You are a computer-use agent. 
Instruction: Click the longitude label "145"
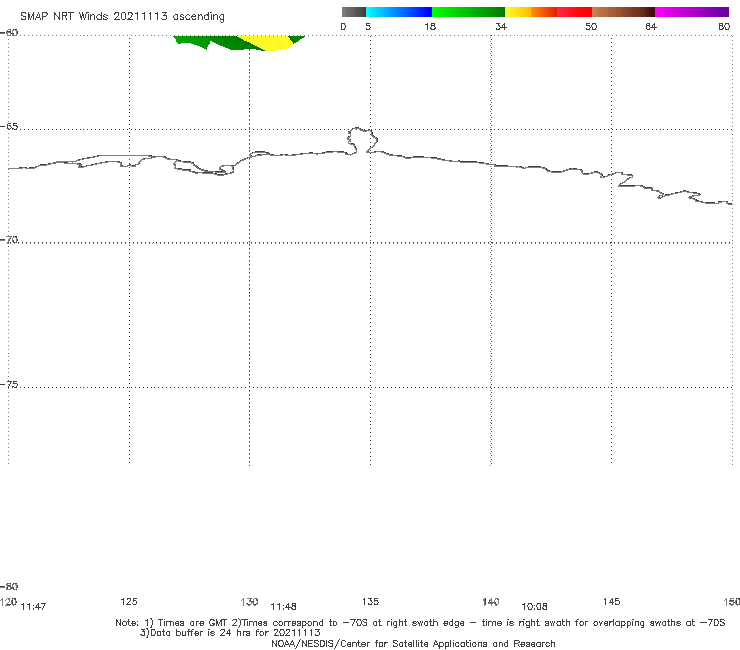click(x=612, y=601)
